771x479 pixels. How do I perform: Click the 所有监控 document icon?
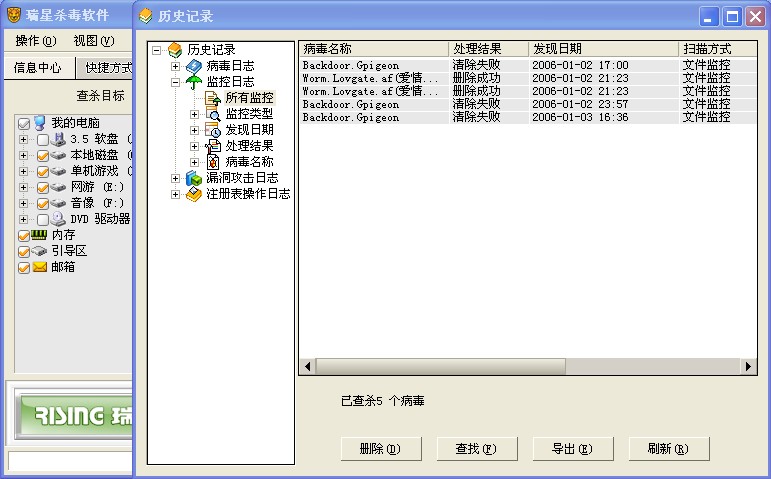pos(212,98)
